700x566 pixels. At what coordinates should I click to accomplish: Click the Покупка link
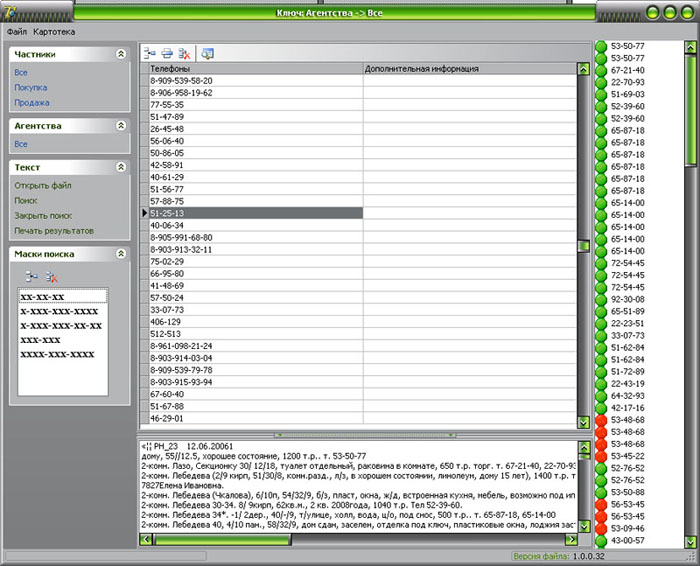coord(30,88)
